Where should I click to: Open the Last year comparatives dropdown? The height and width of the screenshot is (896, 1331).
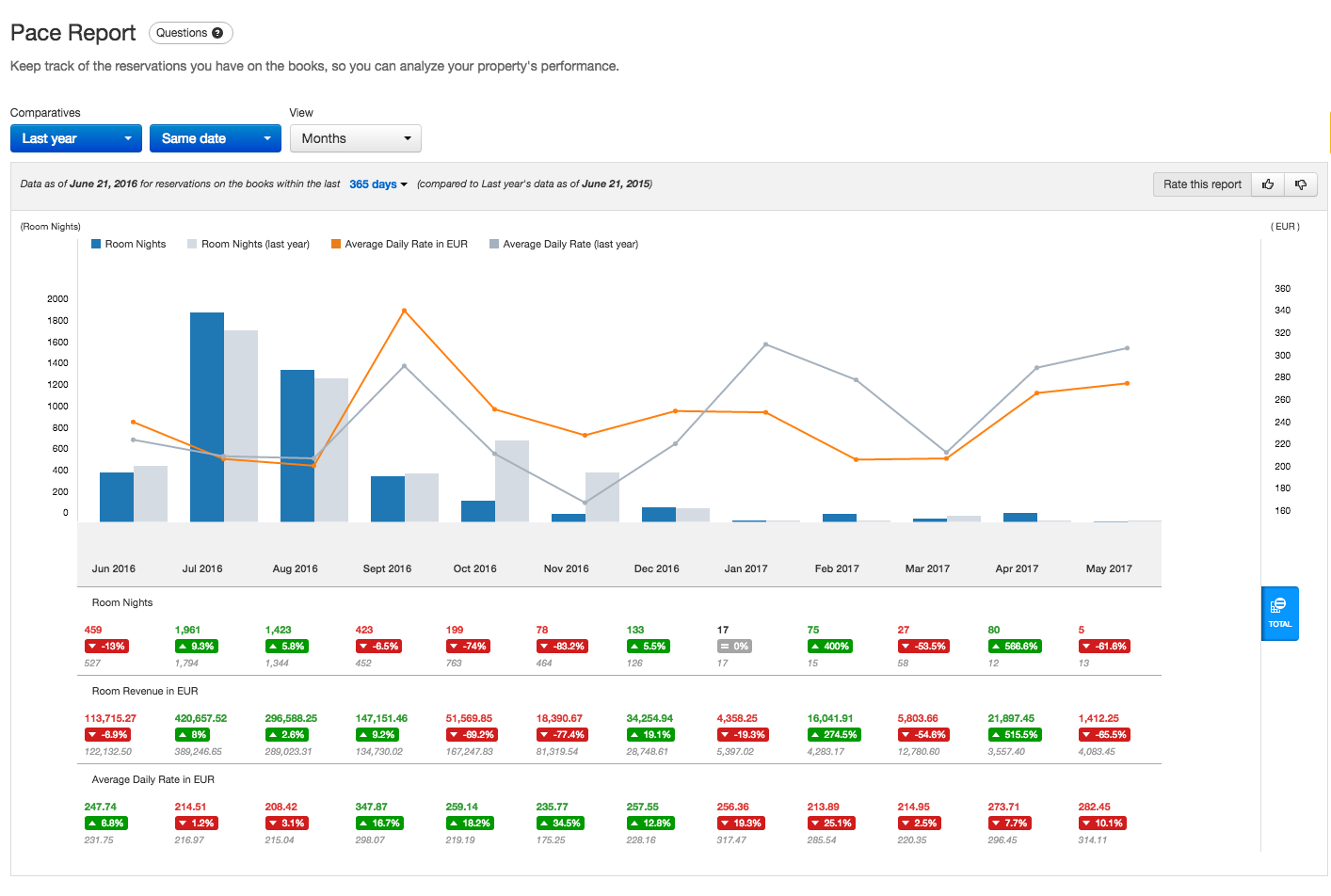[x=75, y=137]
